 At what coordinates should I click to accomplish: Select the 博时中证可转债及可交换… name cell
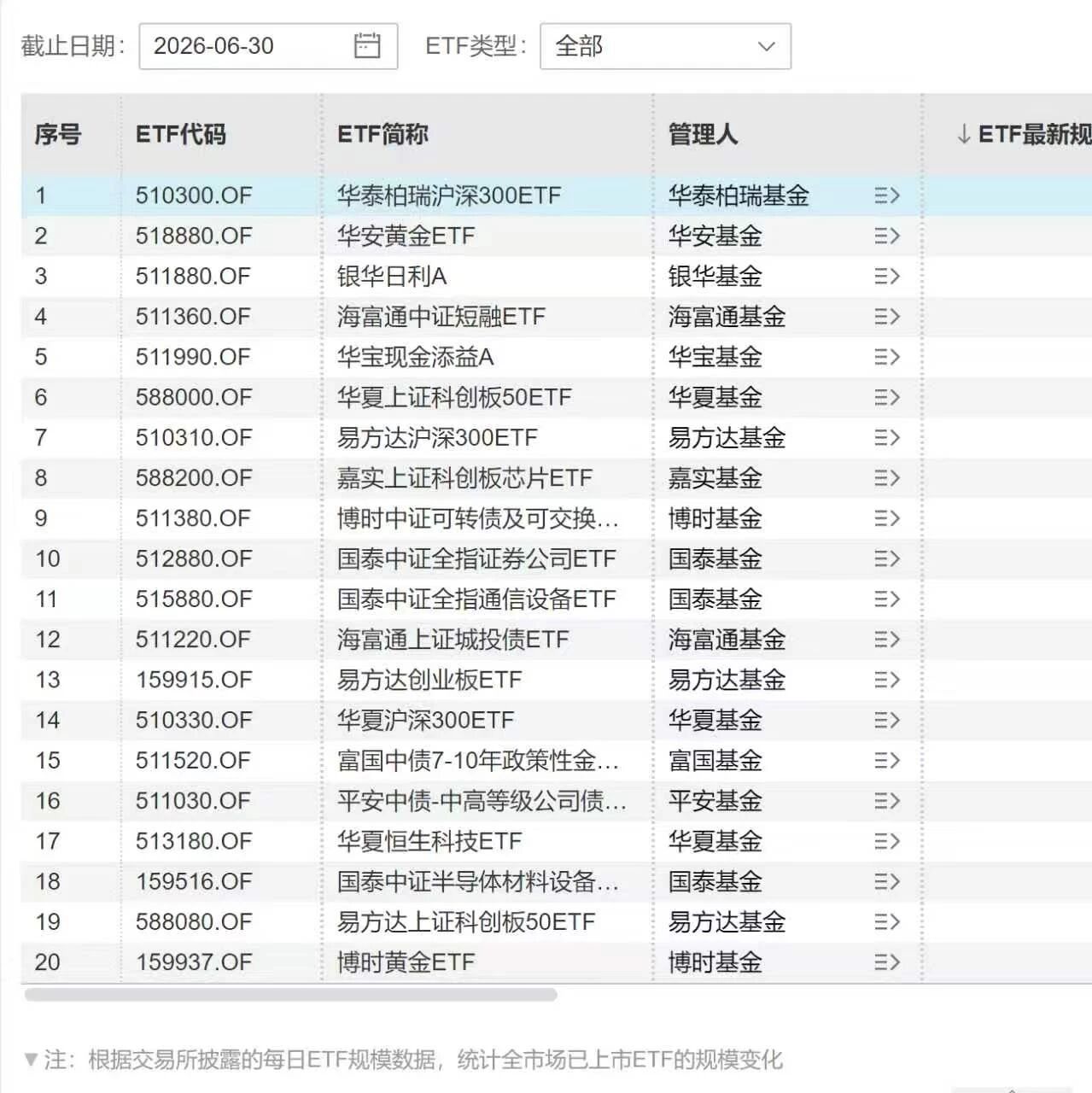(x=478, y=518)
